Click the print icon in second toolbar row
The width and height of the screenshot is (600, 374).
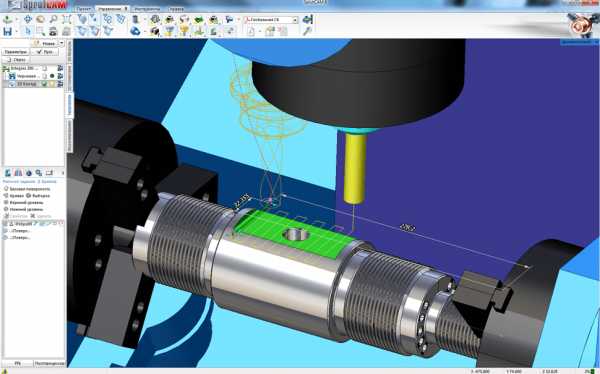click(53, 31)
